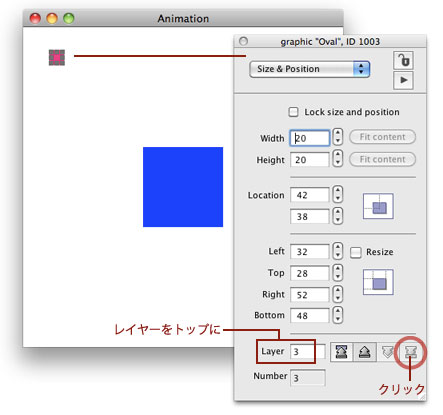Click Fit content button beside Width
Viewport: 443px width, 415px height.
382,137
